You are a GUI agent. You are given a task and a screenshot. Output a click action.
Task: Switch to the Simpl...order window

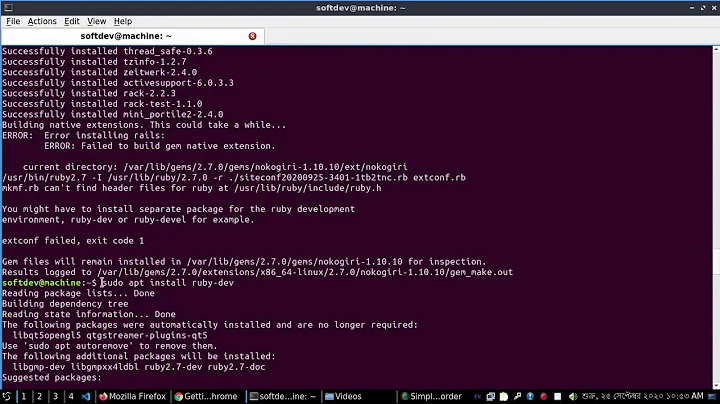432,396
